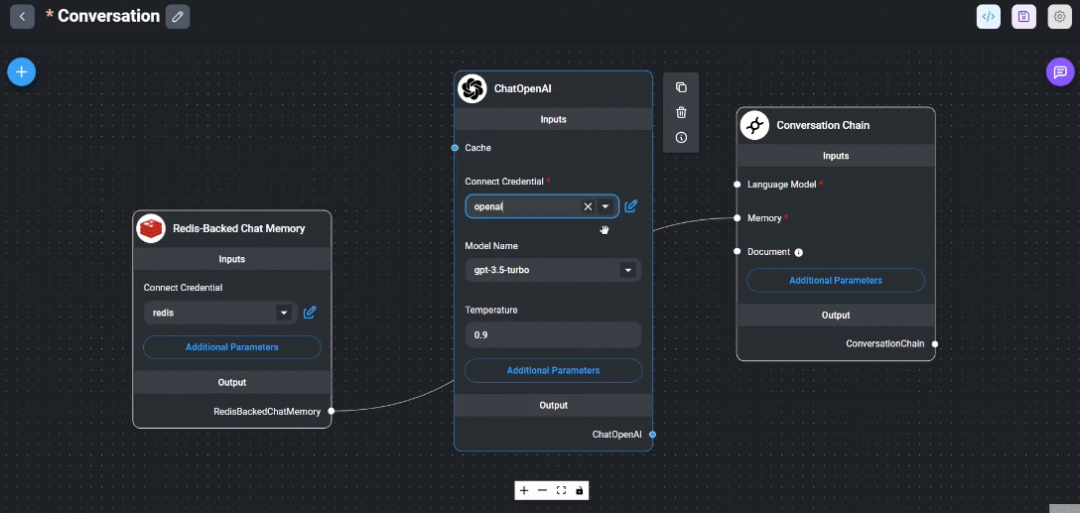Clear the selected openai credential

pyautogui.click(x=588, y=207)
